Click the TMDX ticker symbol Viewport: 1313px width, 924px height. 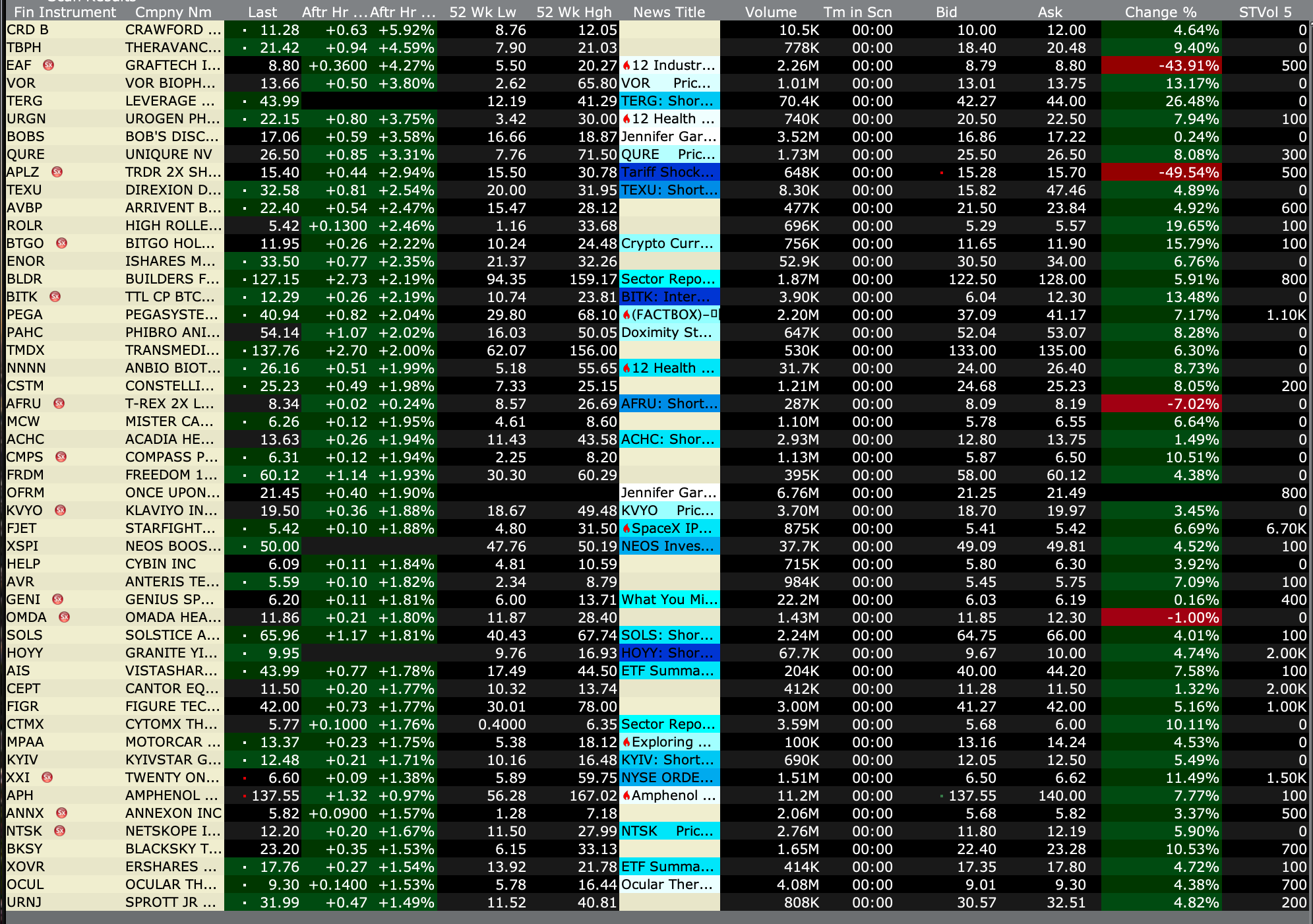click(25, 350)
